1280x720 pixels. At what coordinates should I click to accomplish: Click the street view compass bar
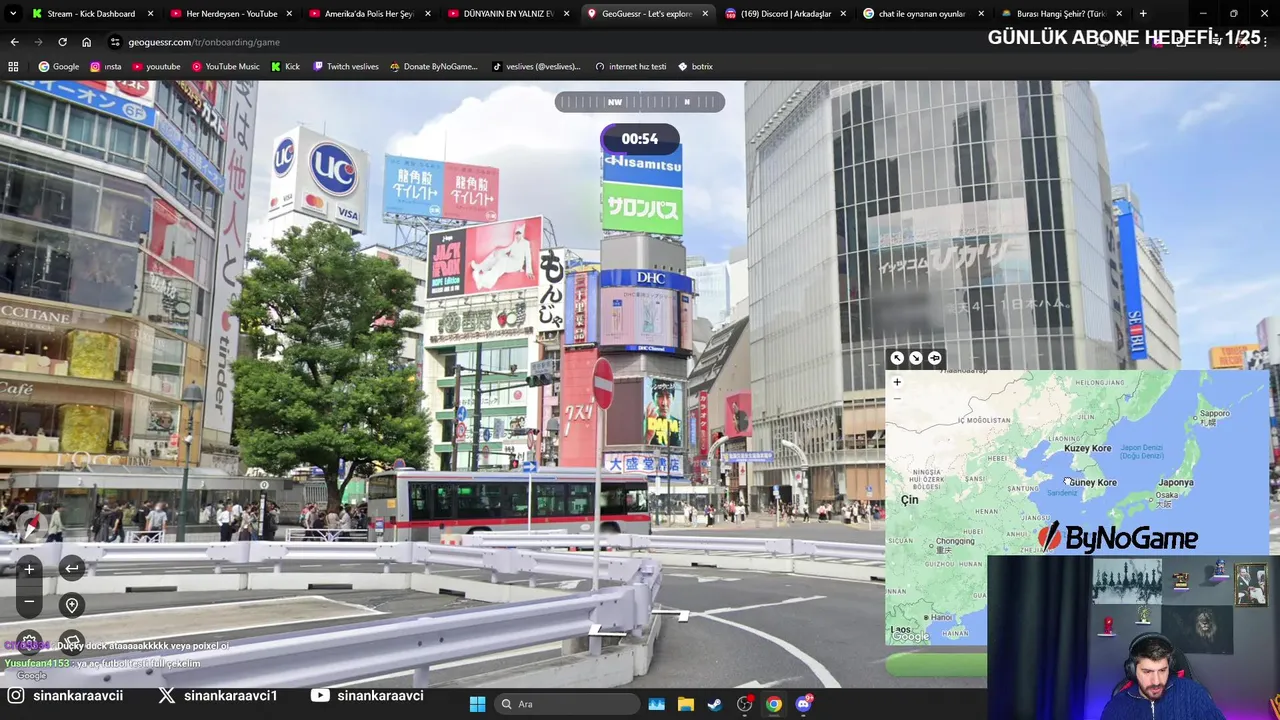640,102
